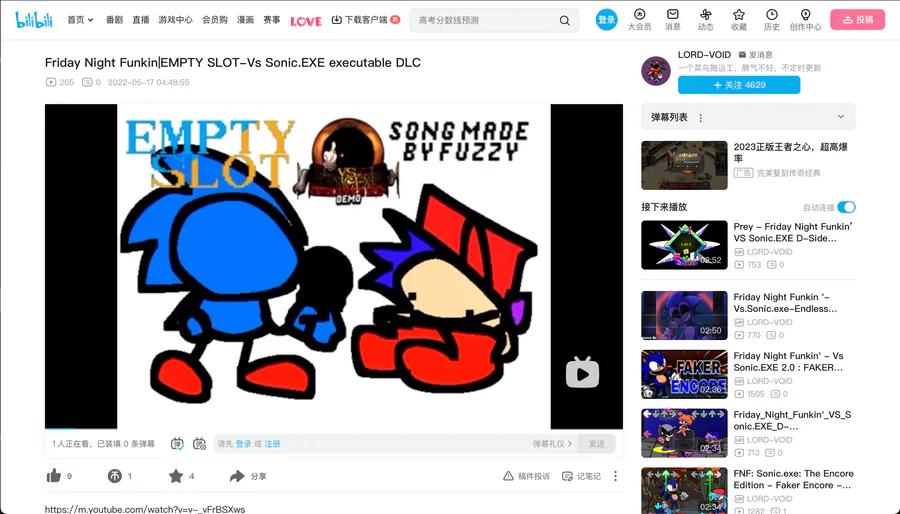The width and height of the screenshot is (900, 514).
Task: Expand the 弹幕列表 chevron
Action: point(841,116)
